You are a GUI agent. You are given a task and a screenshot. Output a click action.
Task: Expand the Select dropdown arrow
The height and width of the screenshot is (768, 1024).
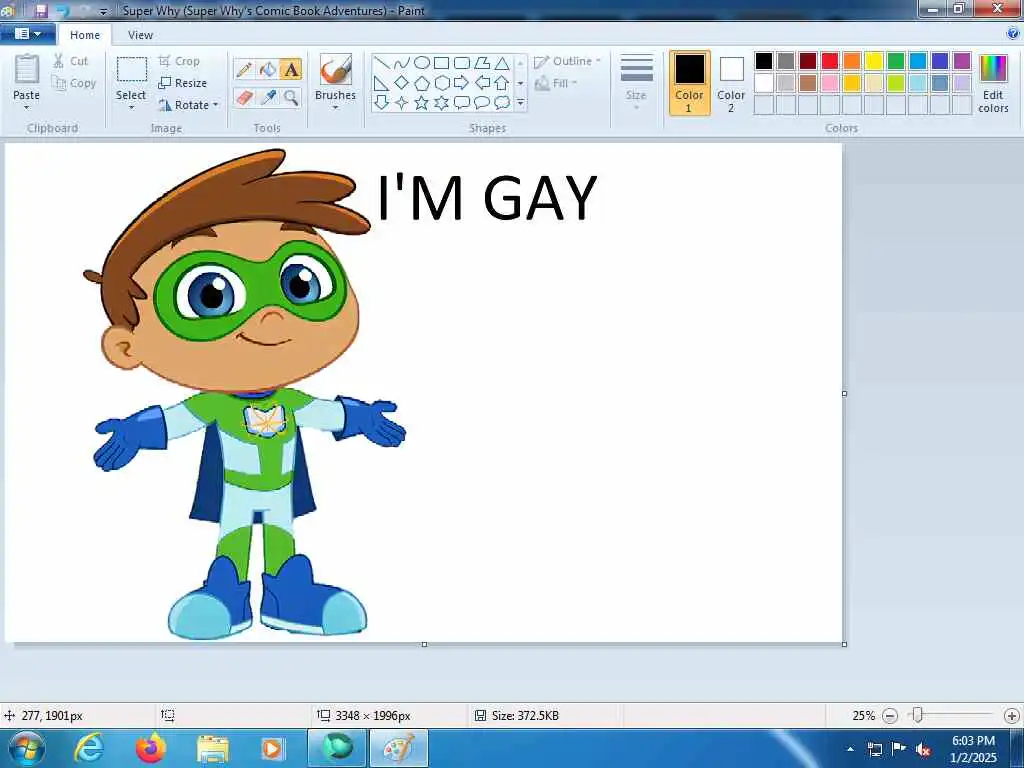pos(131,108)
